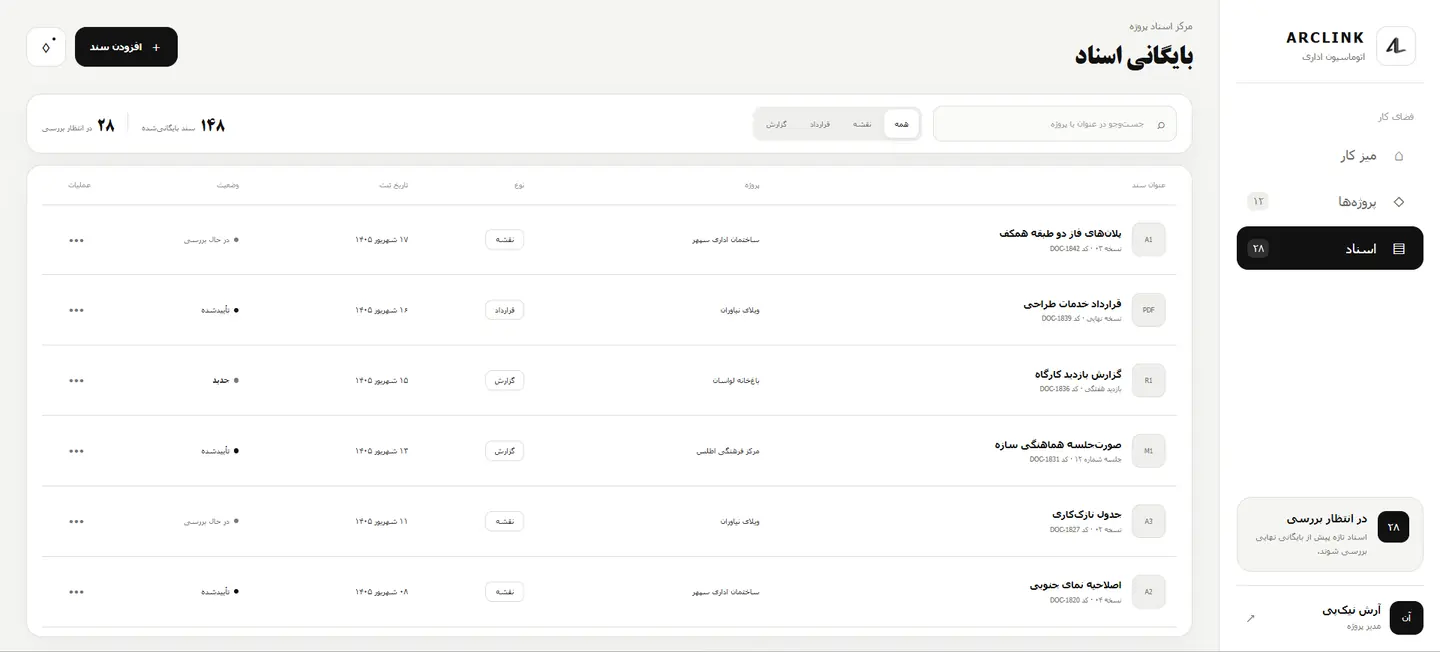Click the قرارداد type chip in DOC-1839 row

tap(505, 310)
